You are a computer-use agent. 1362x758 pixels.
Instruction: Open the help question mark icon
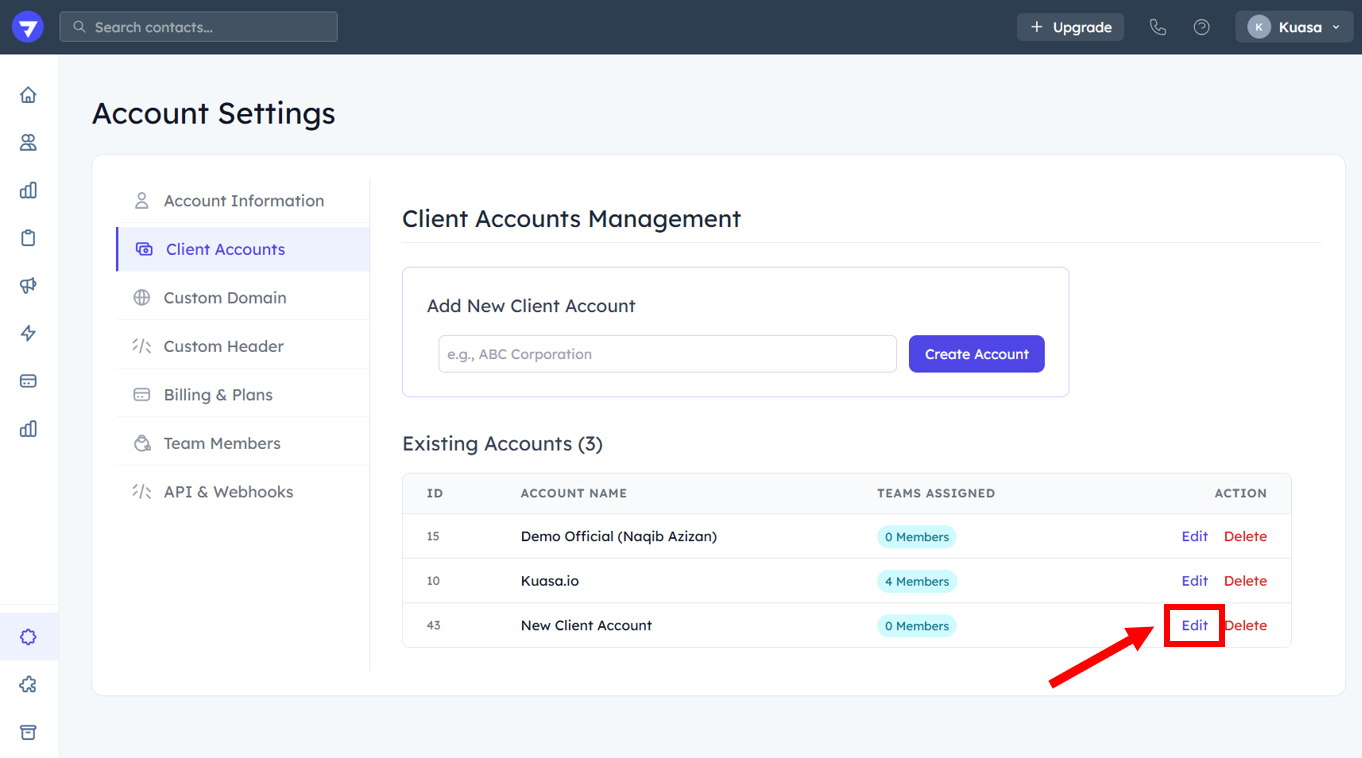(x=1202, y=27)
